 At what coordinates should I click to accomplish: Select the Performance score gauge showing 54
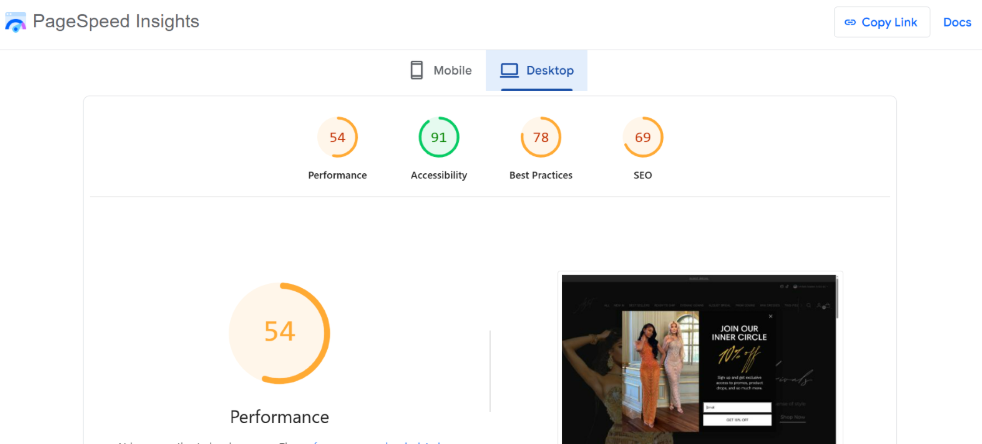(x=337, y=137)
